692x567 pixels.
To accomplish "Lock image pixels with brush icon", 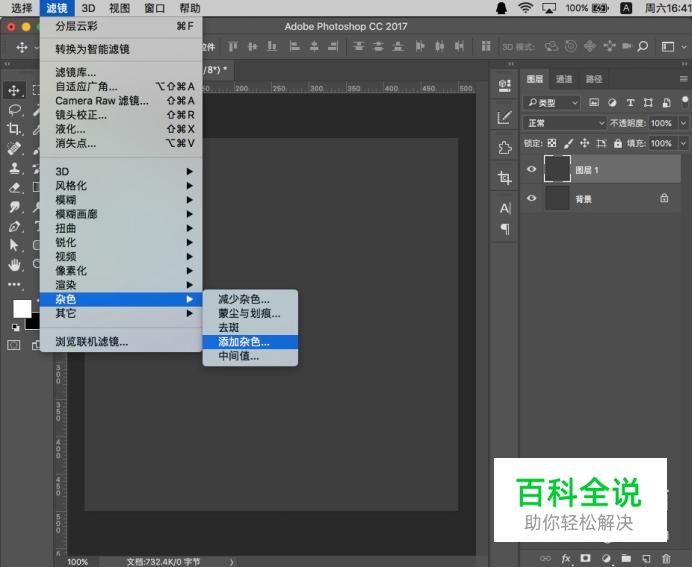I will [568, 143].
